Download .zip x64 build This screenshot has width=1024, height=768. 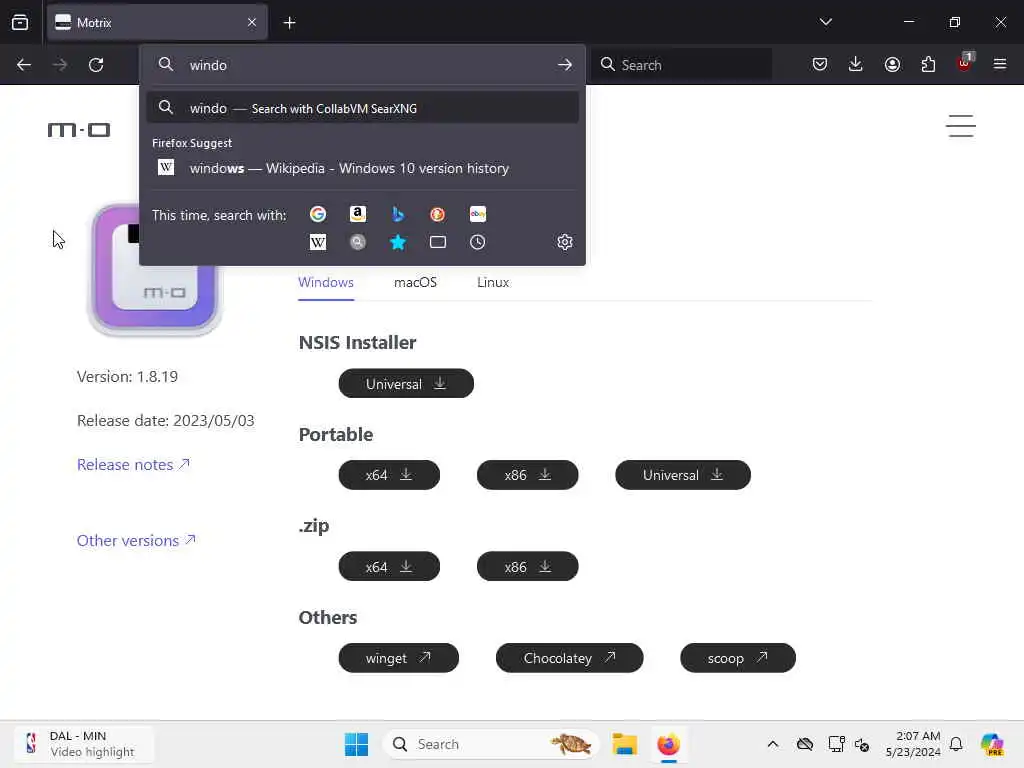(x=389, y=566)
